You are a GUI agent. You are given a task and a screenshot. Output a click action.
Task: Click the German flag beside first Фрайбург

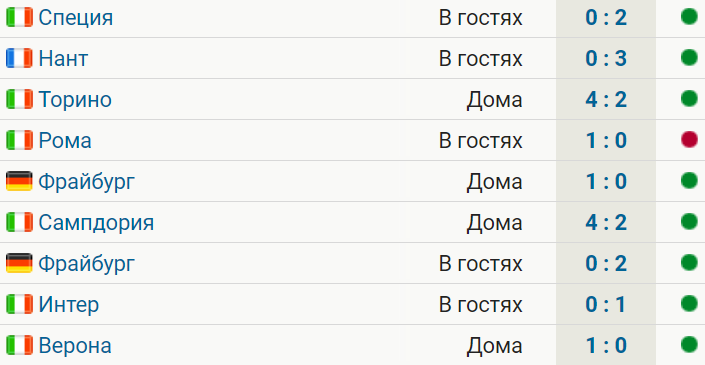point(19,181)
